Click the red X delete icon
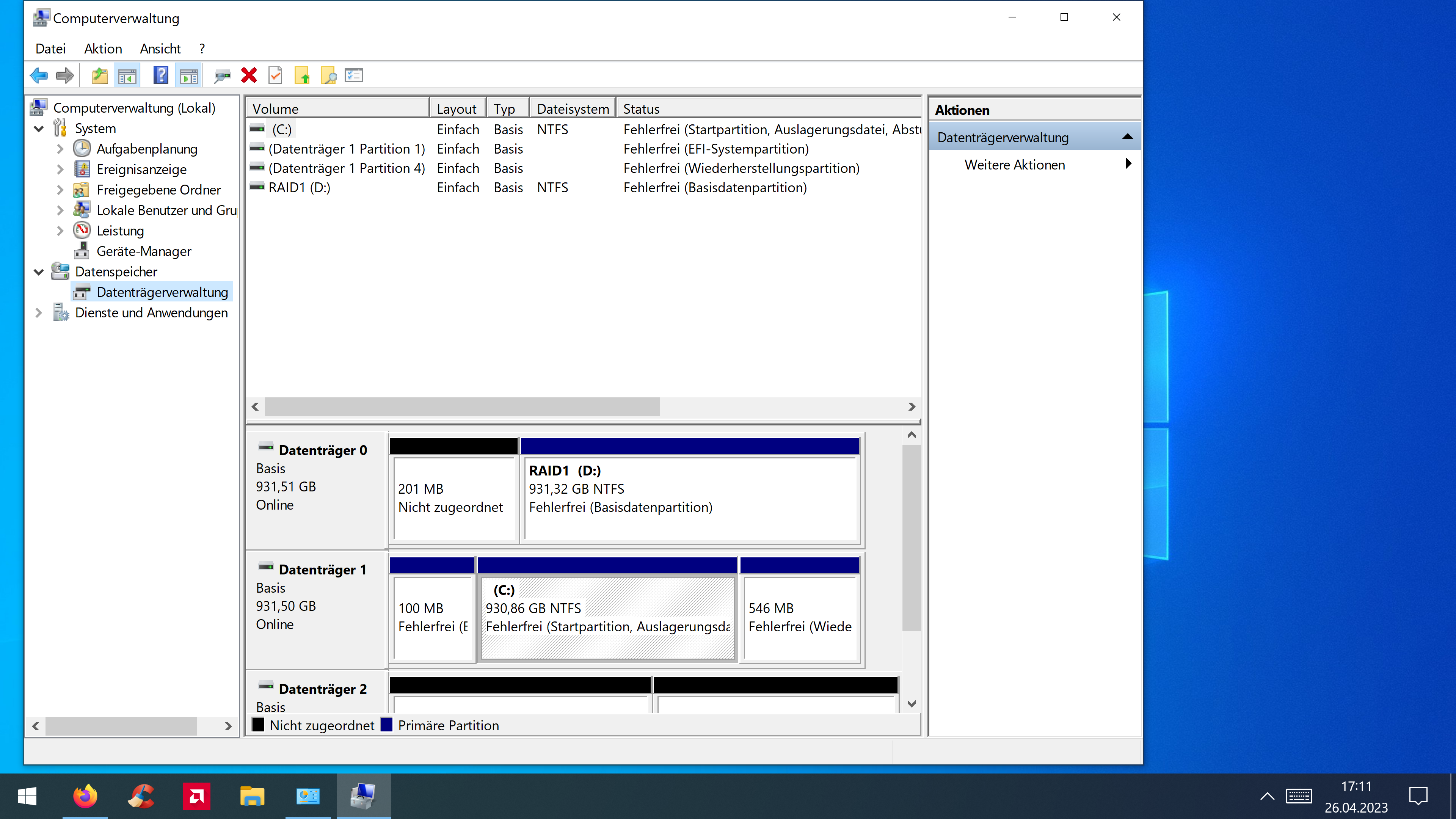Screen dimensions: 1456x819 [x=249, y=75]
